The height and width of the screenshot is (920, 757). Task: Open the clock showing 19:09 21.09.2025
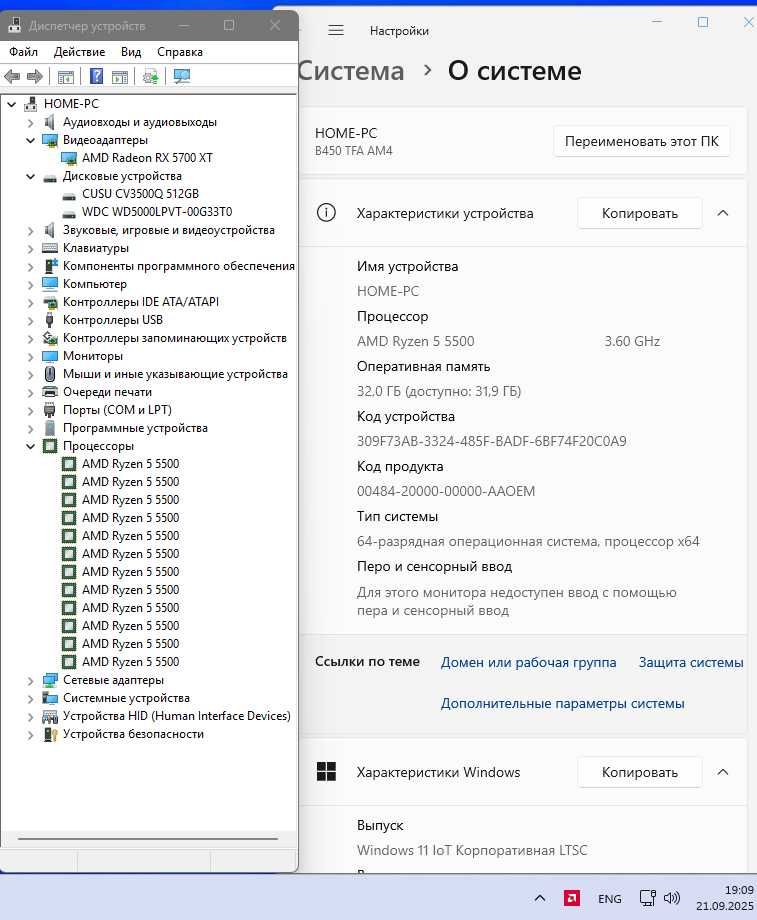725,898
